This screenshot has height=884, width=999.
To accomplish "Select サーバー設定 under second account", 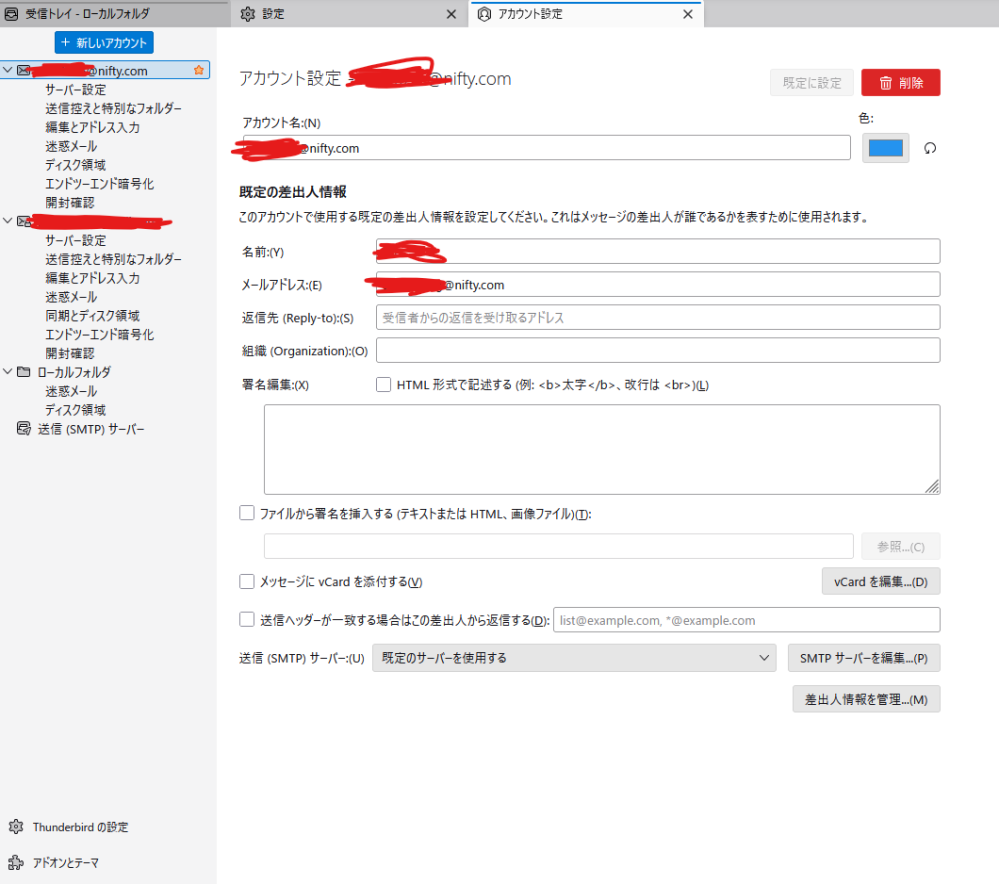I will (75, 240).
